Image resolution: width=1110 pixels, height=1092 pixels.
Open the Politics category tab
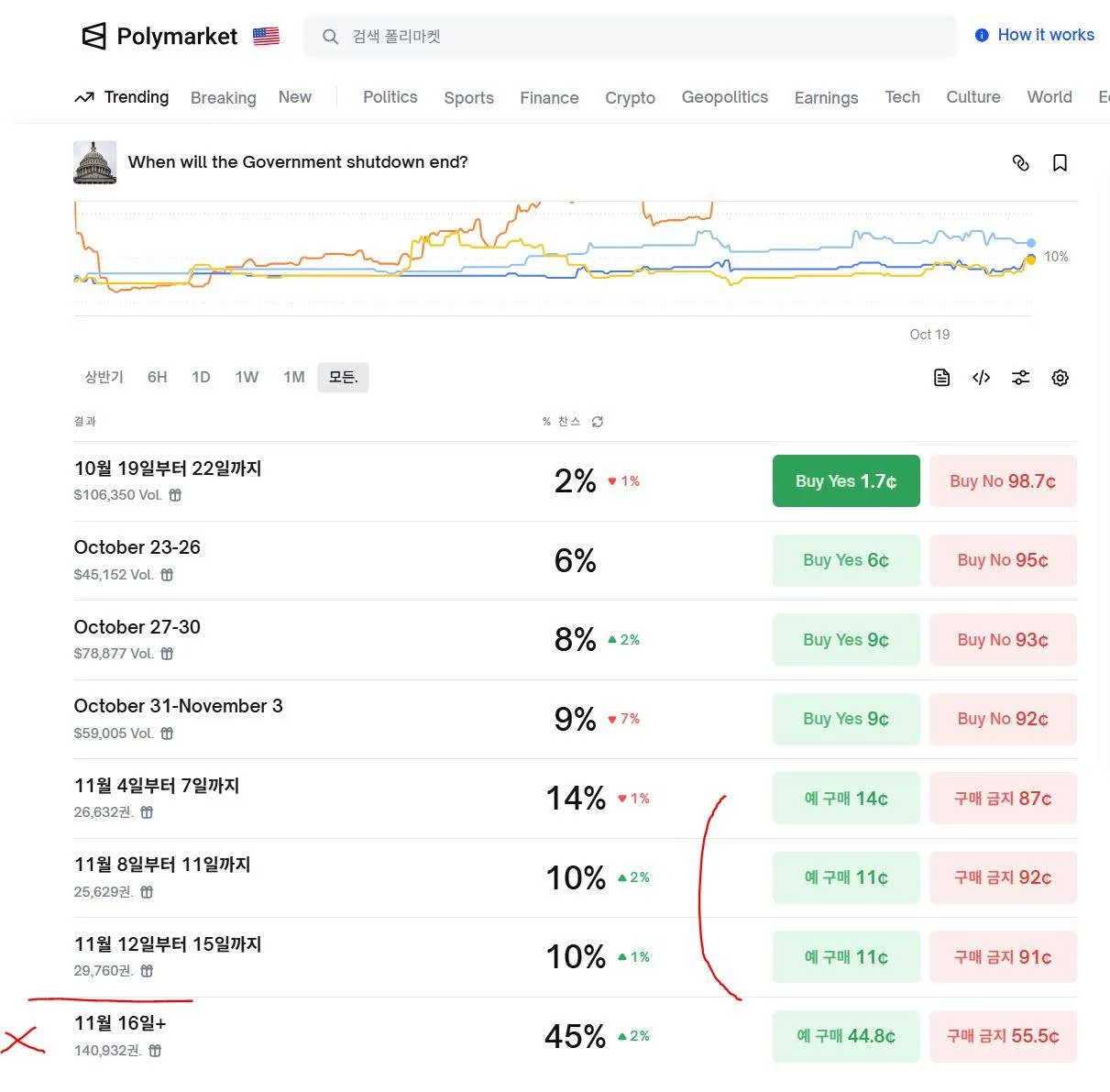[x=390, y=97]
